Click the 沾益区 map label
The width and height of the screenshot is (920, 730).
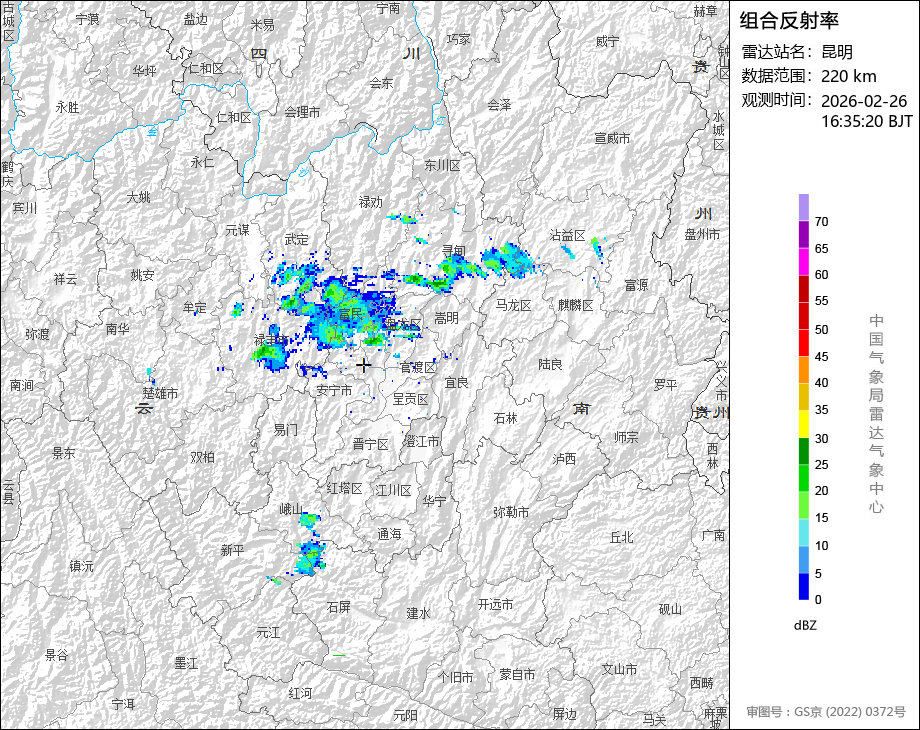567,235
